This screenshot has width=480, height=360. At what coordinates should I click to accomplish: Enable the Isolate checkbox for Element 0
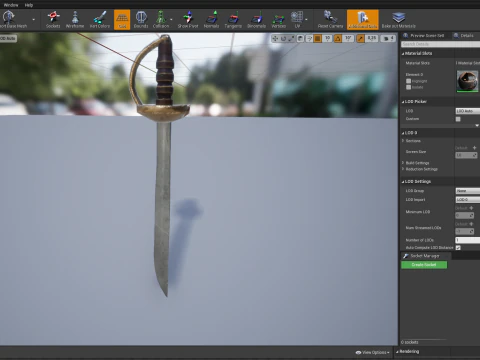(x=408, y=87)
